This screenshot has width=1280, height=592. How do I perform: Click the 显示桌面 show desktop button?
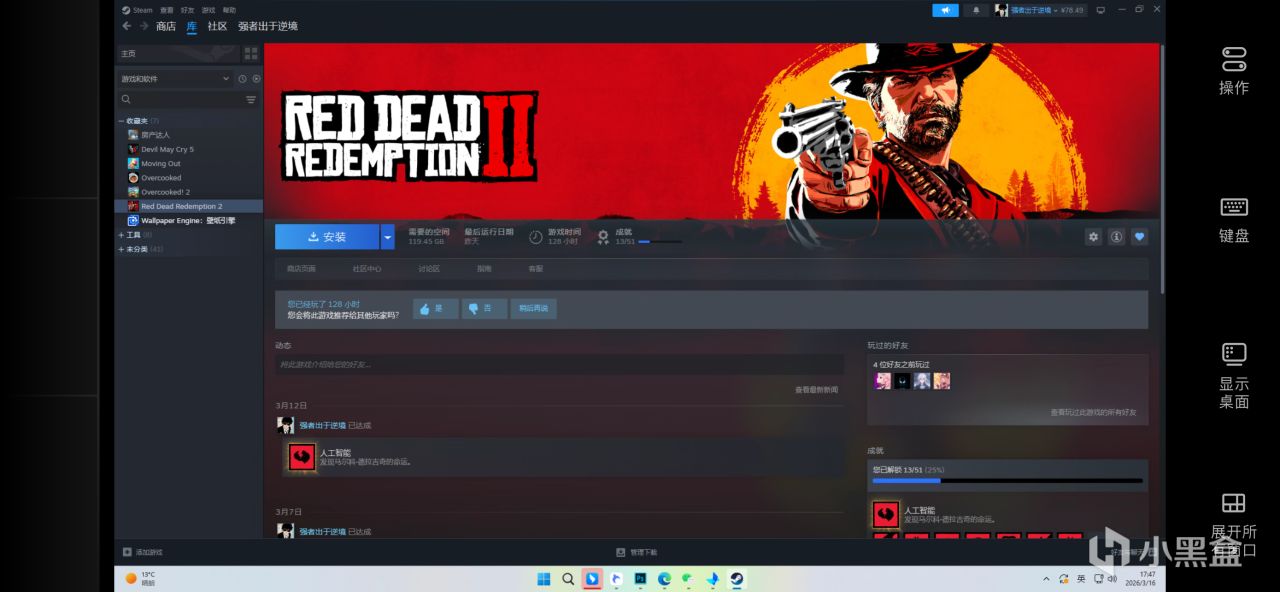point(1234,376)
